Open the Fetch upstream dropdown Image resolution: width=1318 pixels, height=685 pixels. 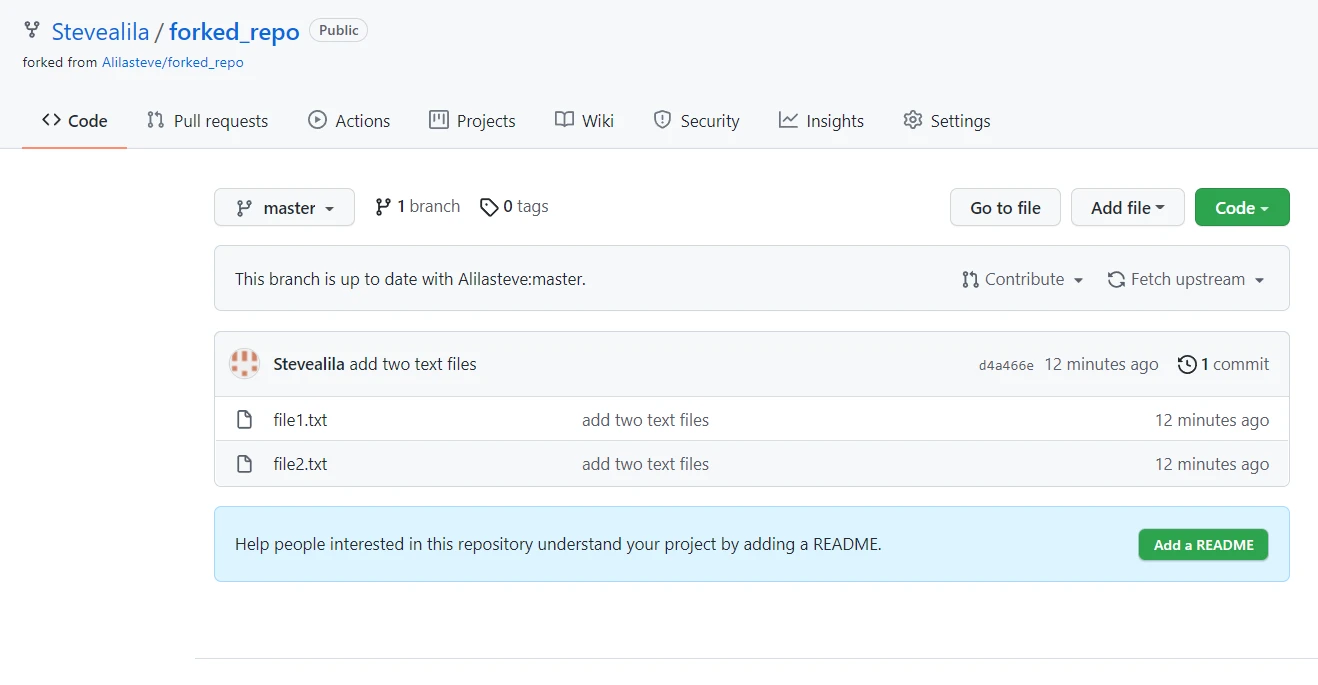[x=1186, y=279]
